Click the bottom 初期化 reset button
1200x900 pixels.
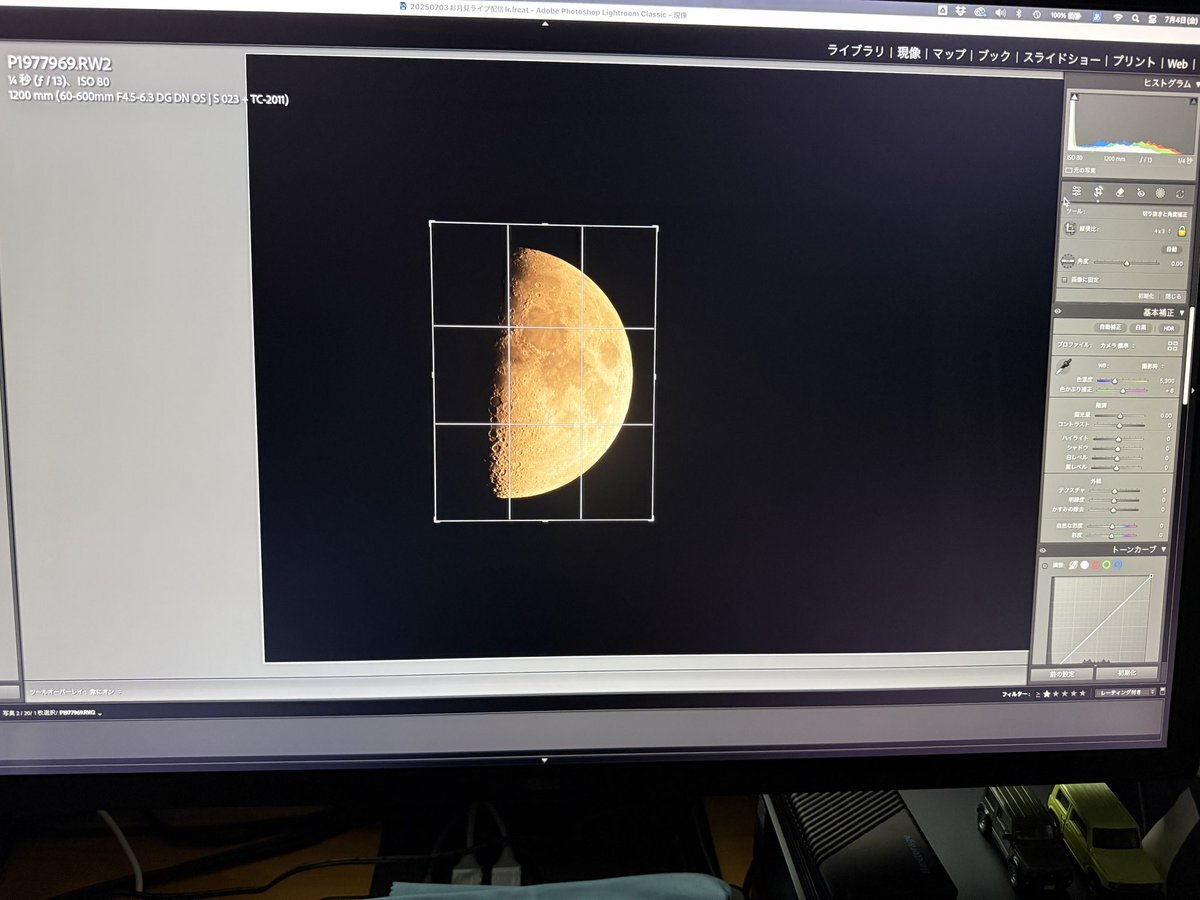(x=1128, y=673)
